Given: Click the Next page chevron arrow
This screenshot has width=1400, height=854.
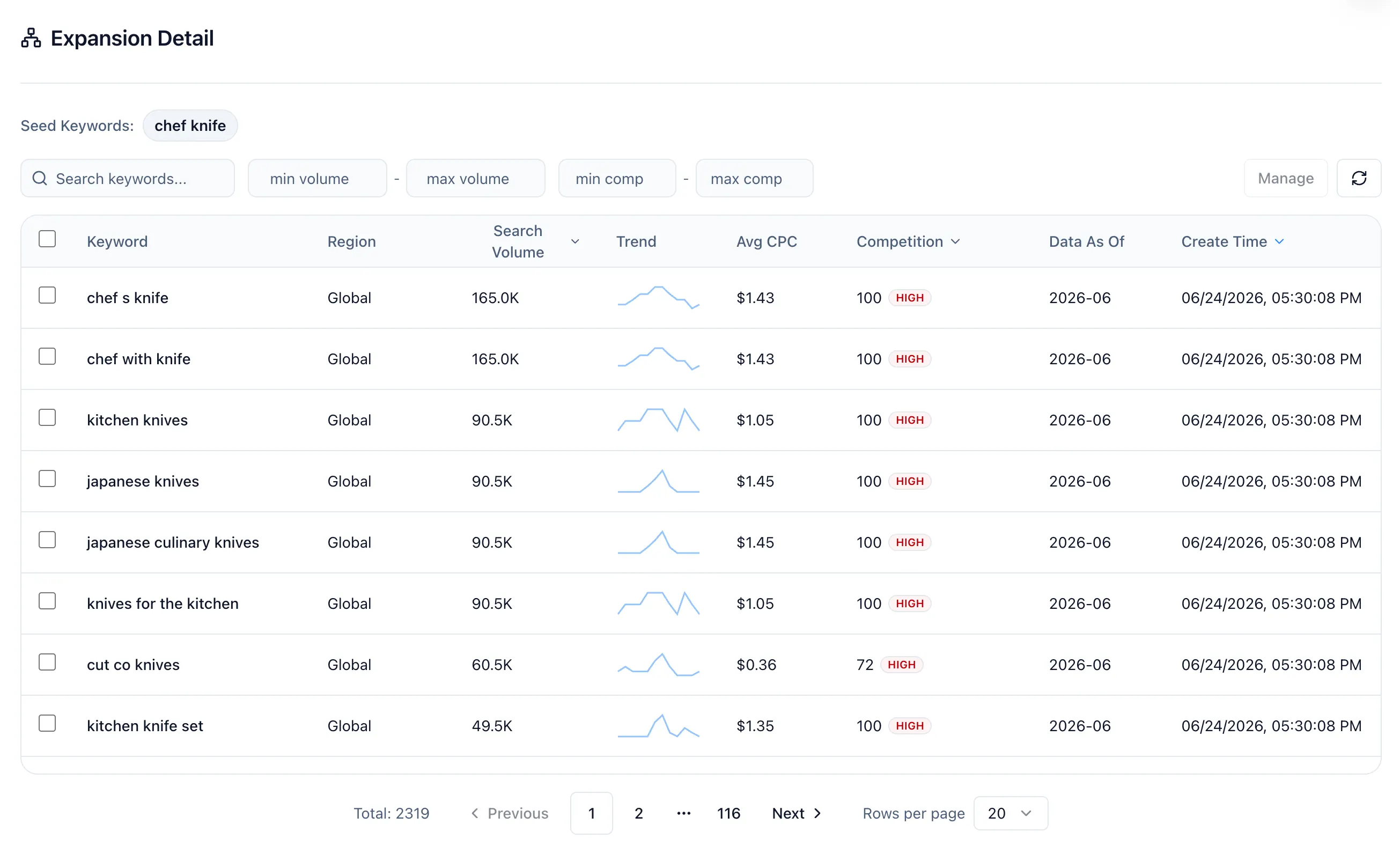Looking at the screenshot, I should pyautogui.click(x=817, y=813).
